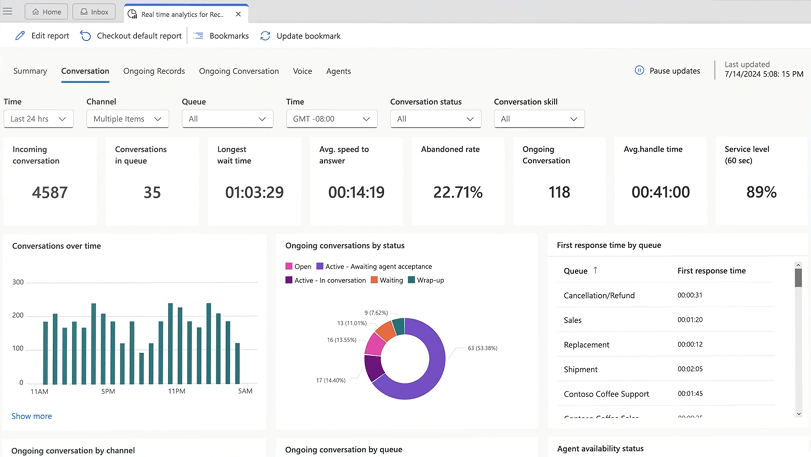Open the hamburger navigation menu
Screen dimensions: 811x457
8,12
